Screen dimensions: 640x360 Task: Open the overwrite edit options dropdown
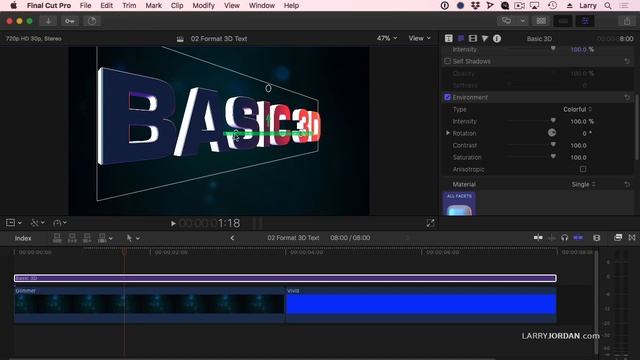tap(105, 238)
